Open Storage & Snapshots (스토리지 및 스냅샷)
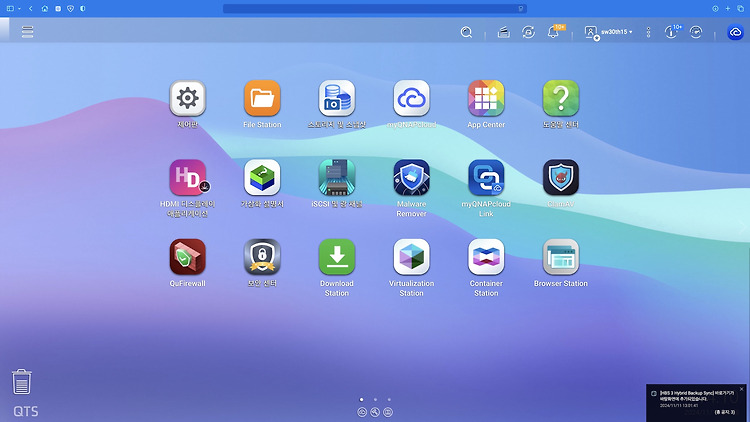 [x=337, y=98]
